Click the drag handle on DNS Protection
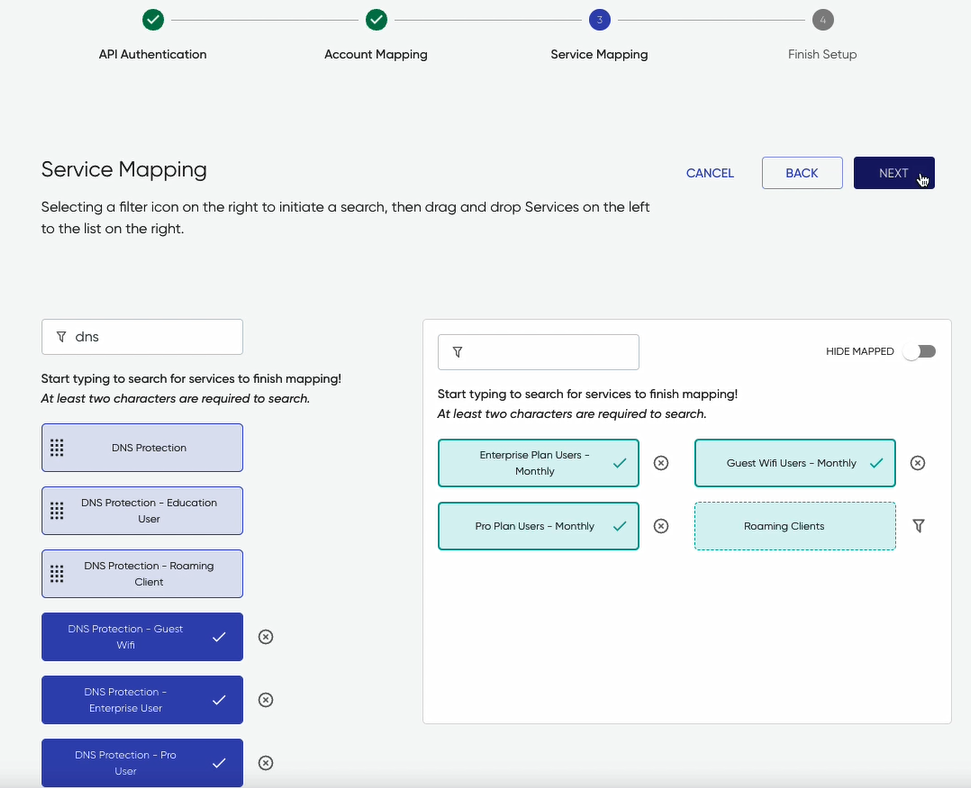Image resolution: width=971 pixels, height=788 pixels. [58, 448]
